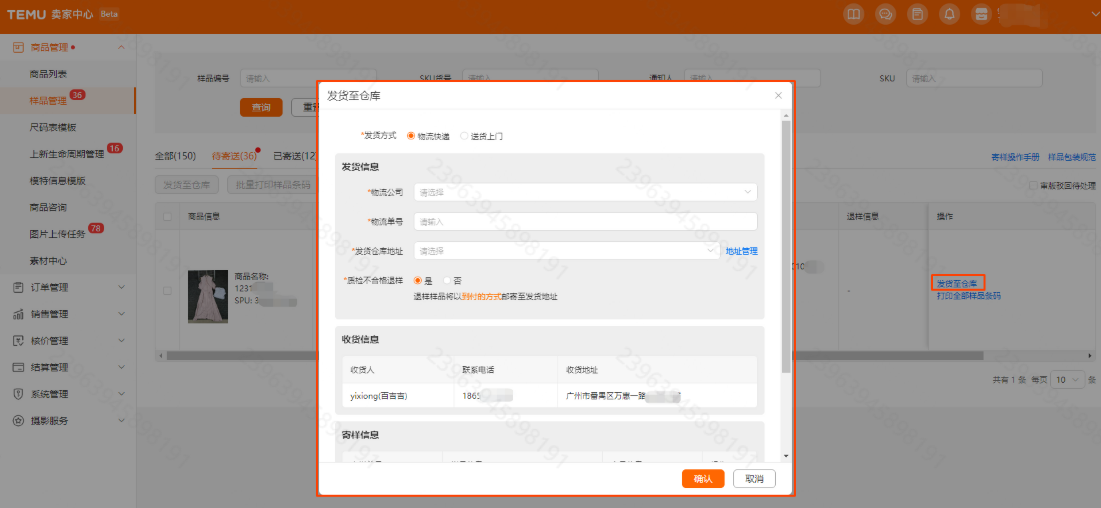Screen dimensions: 1101x508
Task: Click the recipient name yixiong(百吉吉)
Action: click(379, 396)
